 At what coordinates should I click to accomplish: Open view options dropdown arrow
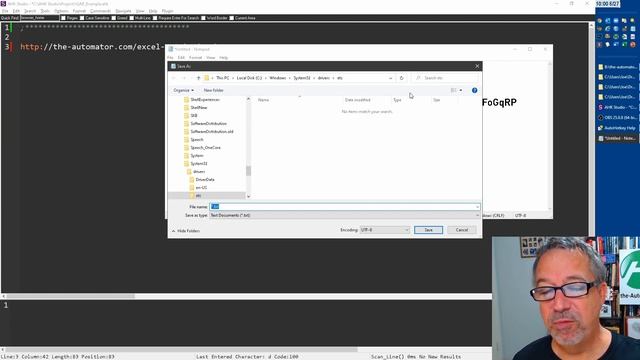[461, 90]
